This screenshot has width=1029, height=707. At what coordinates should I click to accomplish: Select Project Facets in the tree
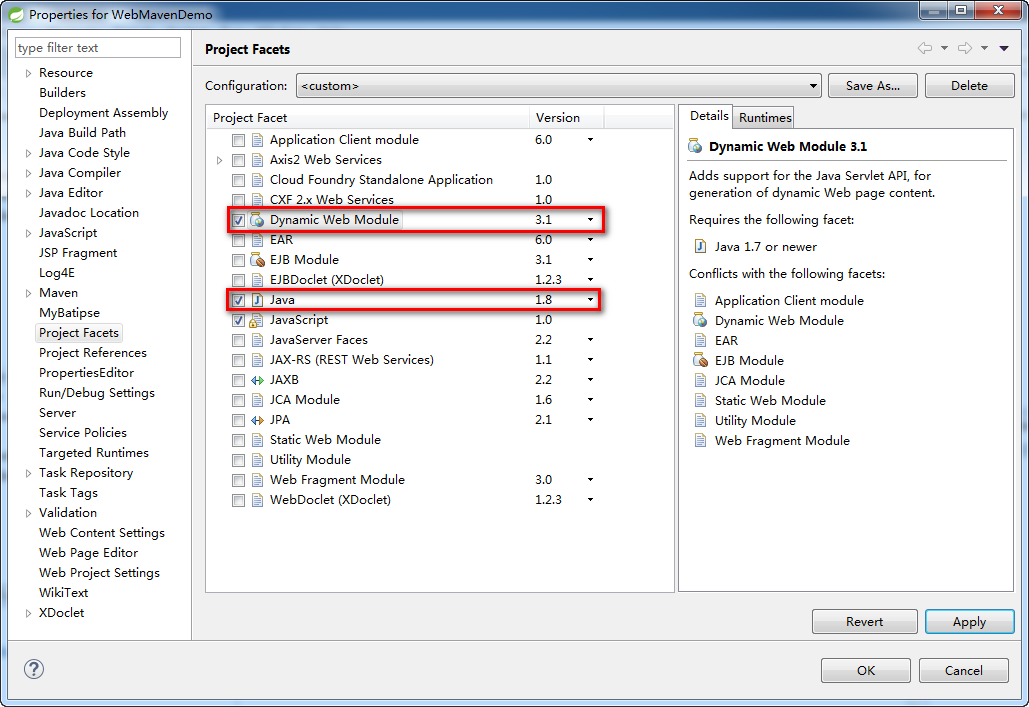coord(79,333)
